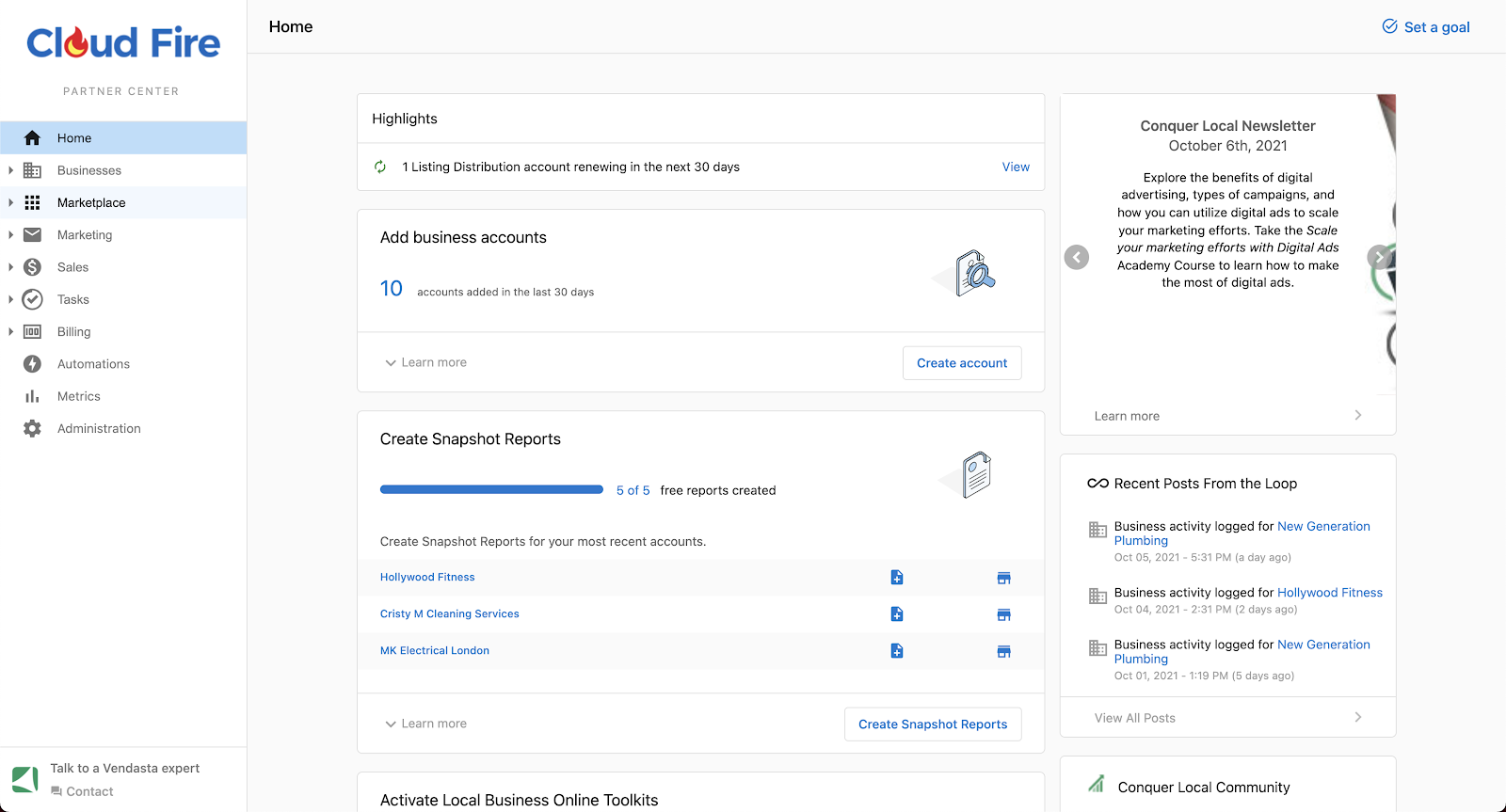
Task: Open the Automations menu item
Action: pyautogui.click(x=123, y=364)
